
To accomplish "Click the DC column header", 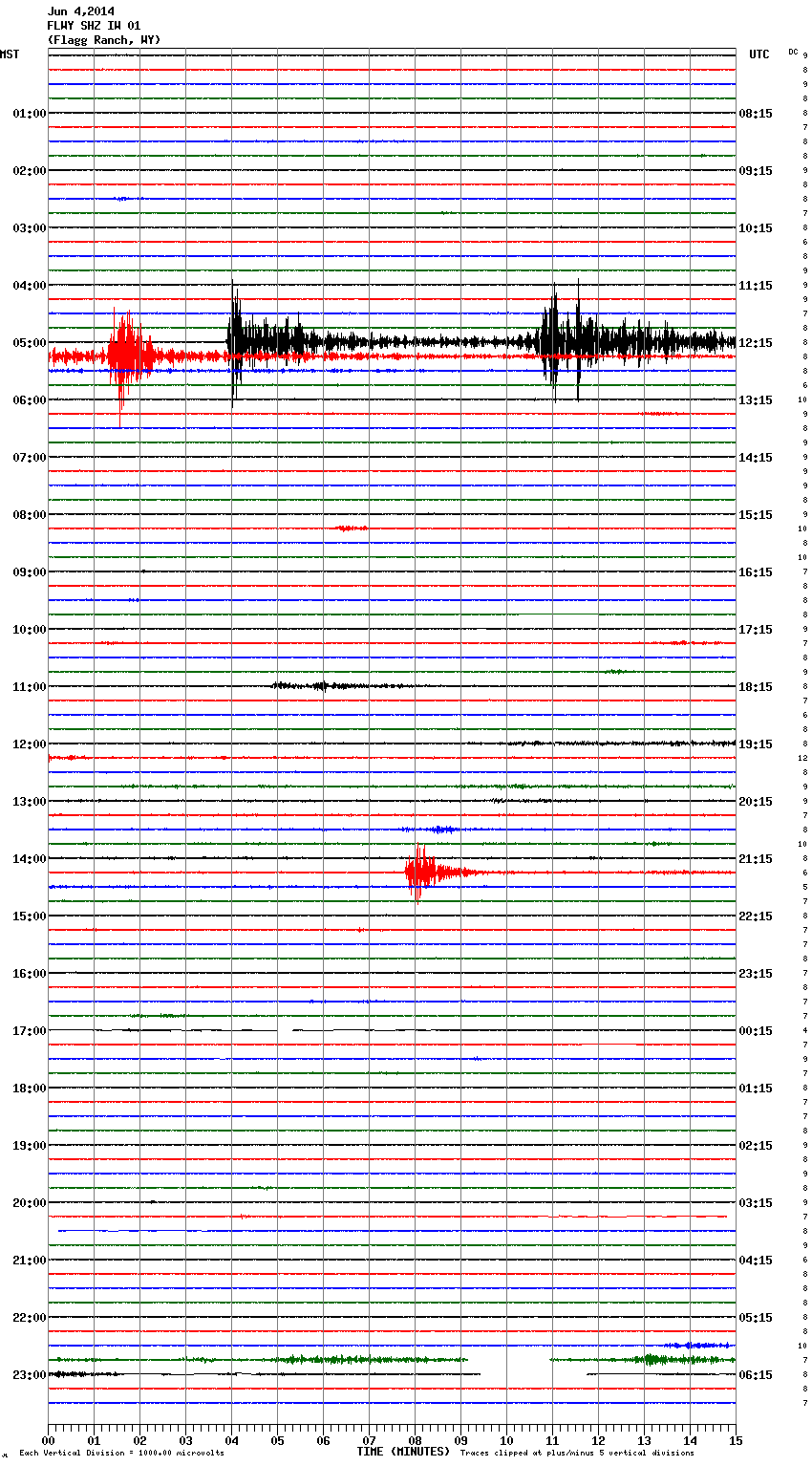I will coord(793,52).
